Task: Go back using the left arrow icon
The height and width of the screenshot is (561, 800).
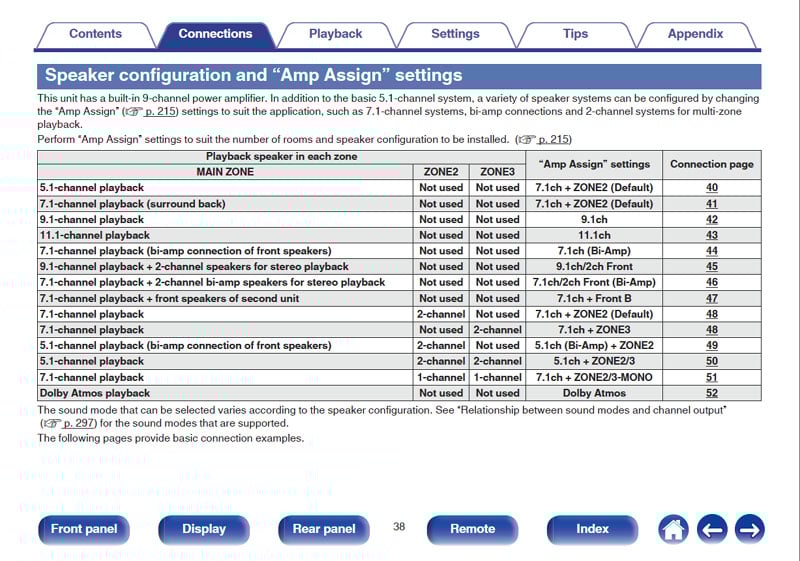Action: (x=711, y=529)
